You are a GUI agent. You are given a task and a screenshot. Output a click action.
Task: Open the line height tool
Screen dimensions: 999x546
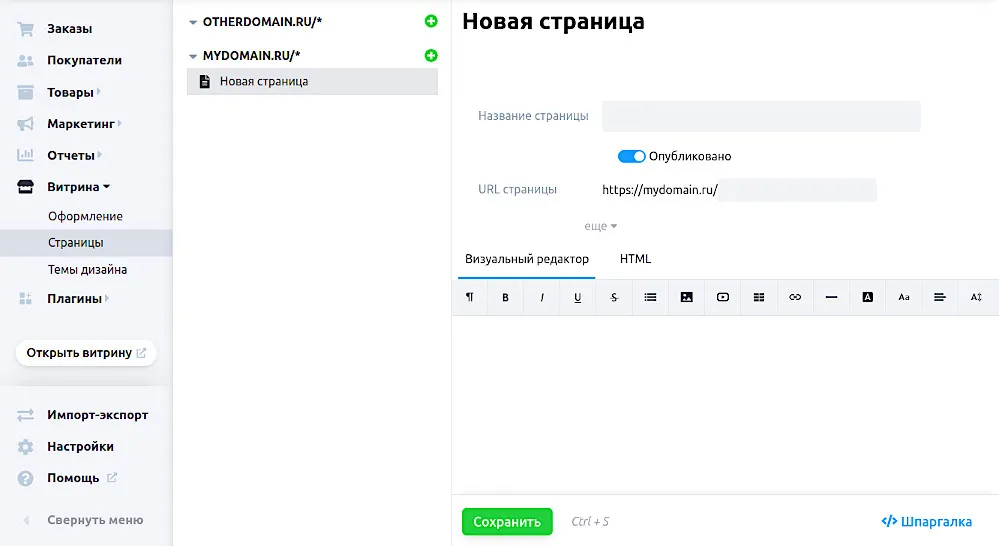point(976,297)
